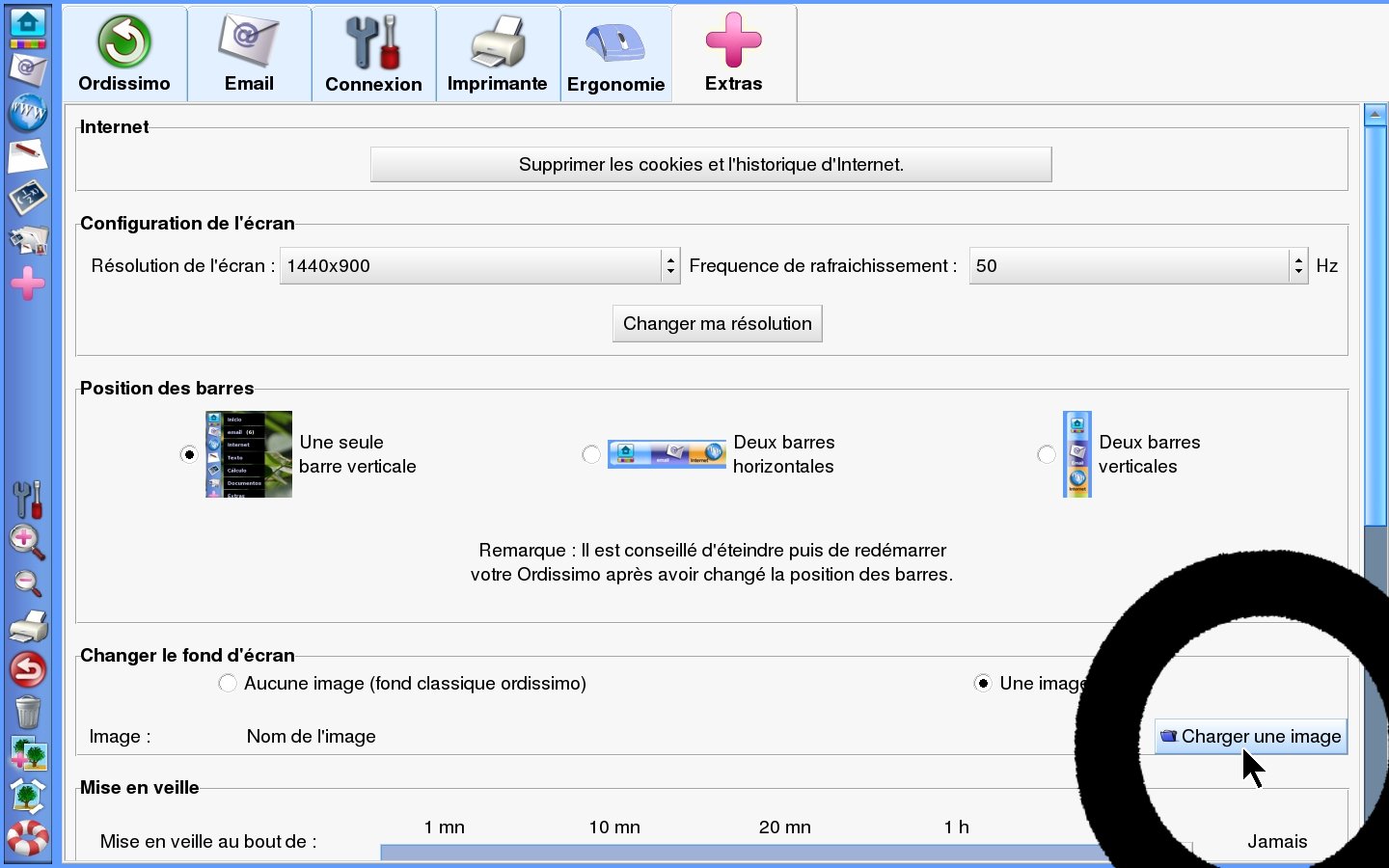Open the Résolution de l'écran dropdown
The image size is (1389, 868).
(x=480, y=266)
